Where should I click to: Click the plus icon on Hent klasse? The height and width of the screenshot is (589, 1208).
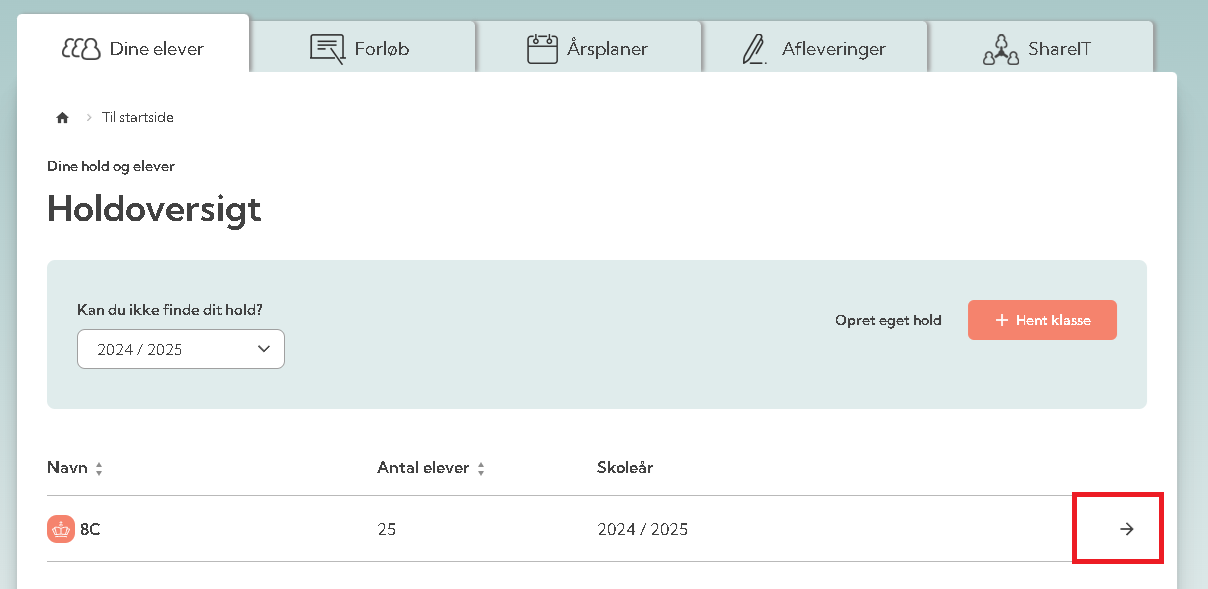(x=1001, y=321)
